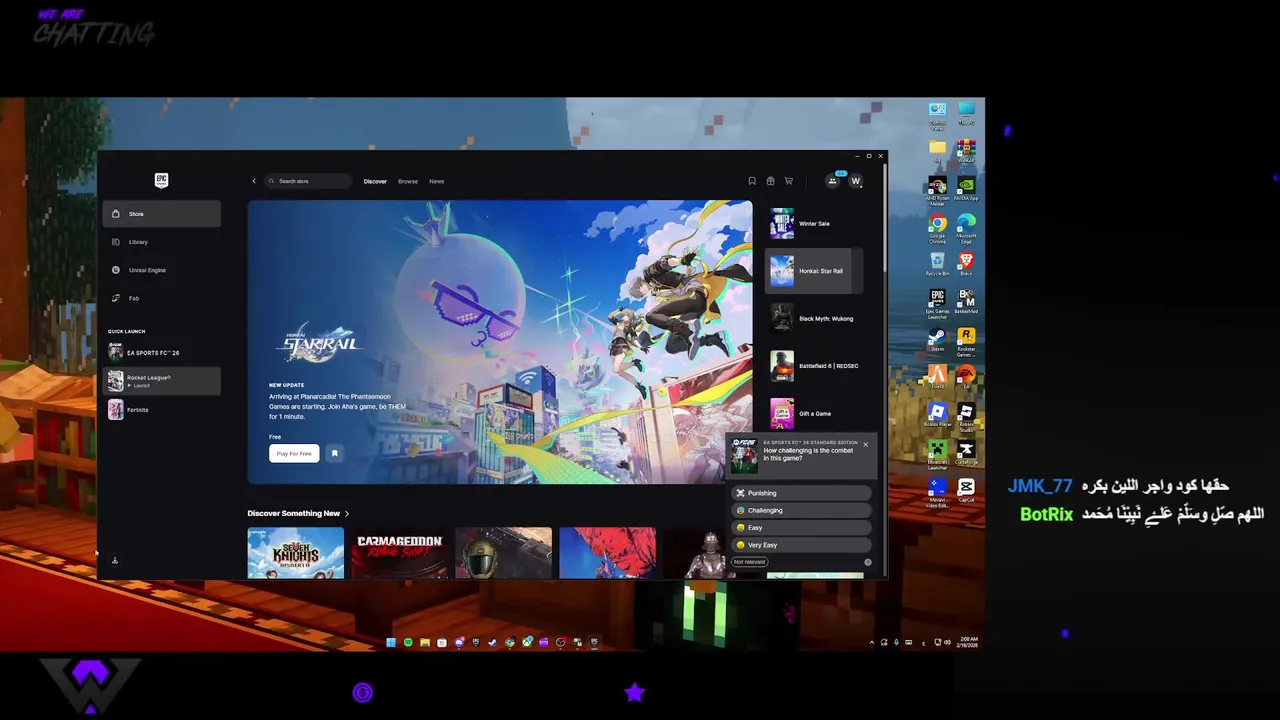The image size is (1280, 720).
Task: Open the Seven Knights game card
Action: pos(296,553)
